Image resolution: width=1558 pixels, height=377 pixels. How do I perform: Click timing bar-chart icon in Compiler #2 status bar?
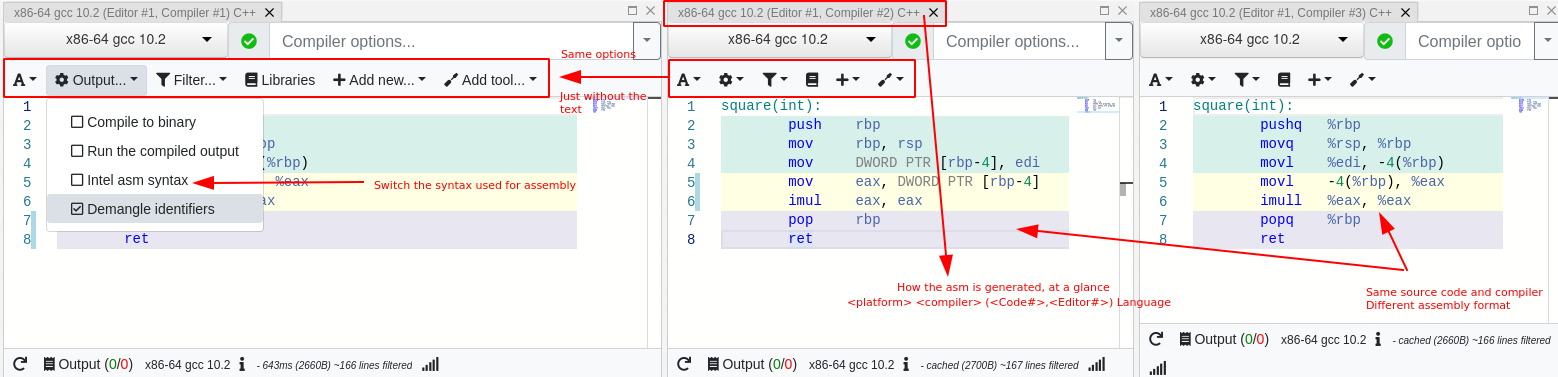[1097, 365]
